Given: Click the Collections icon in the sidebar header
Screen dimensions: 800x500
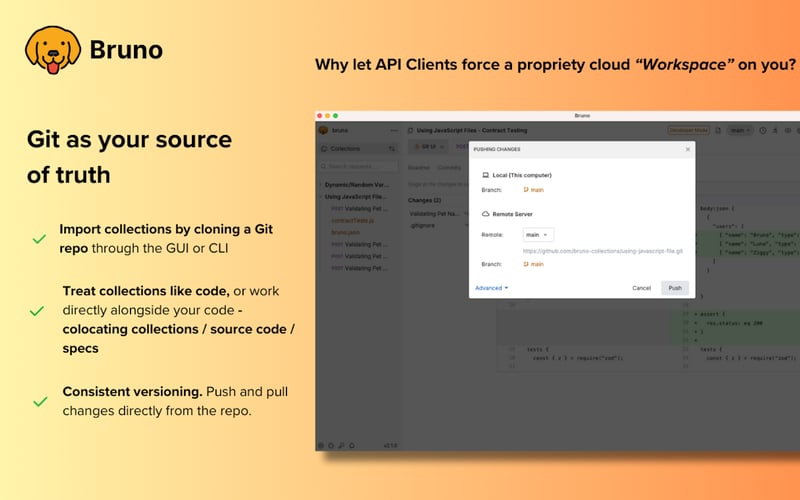Looking at the screenshot, I should point(324,148).
